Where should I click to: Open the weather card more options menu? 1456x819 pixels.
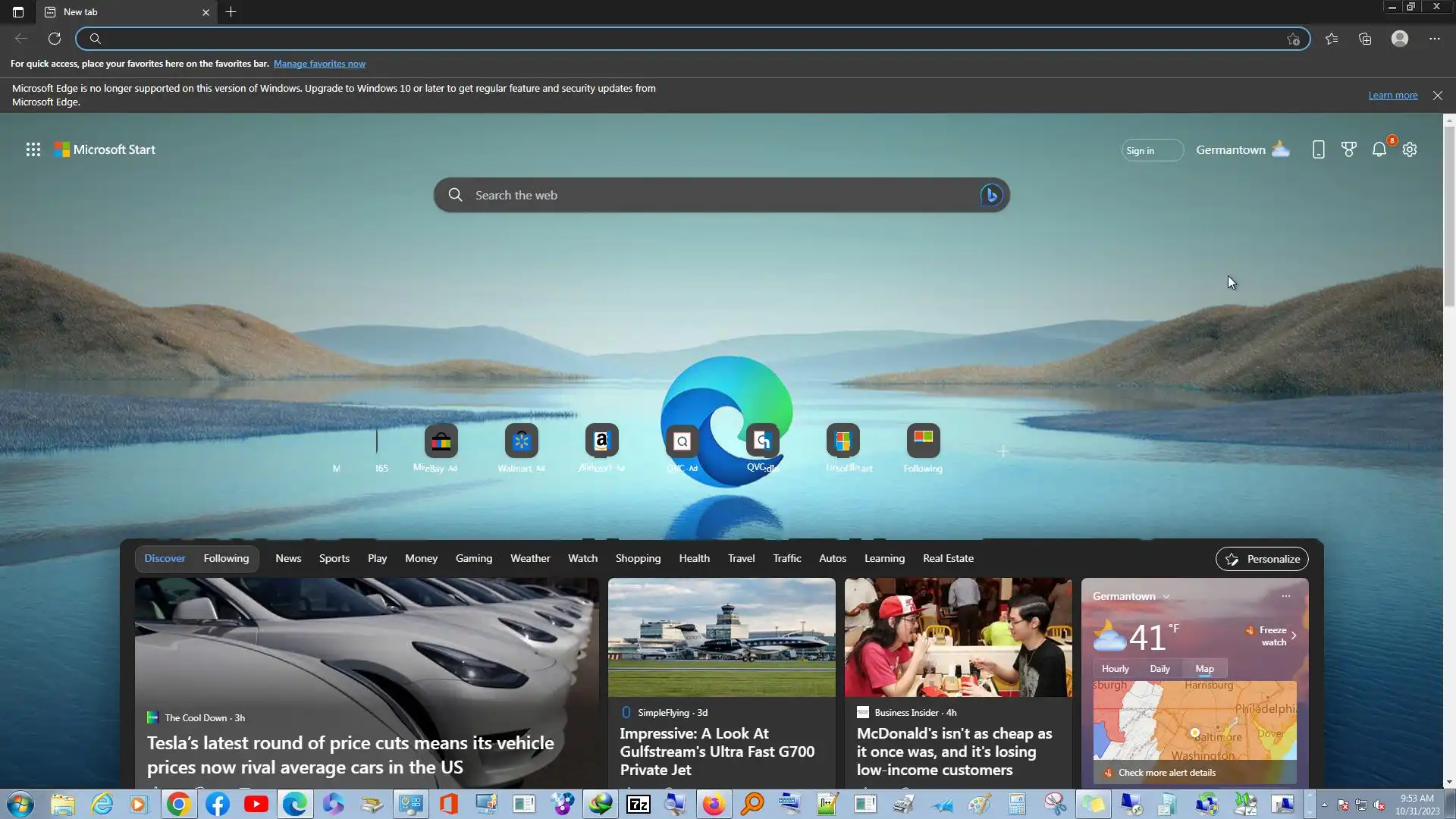click(1286, 596)
